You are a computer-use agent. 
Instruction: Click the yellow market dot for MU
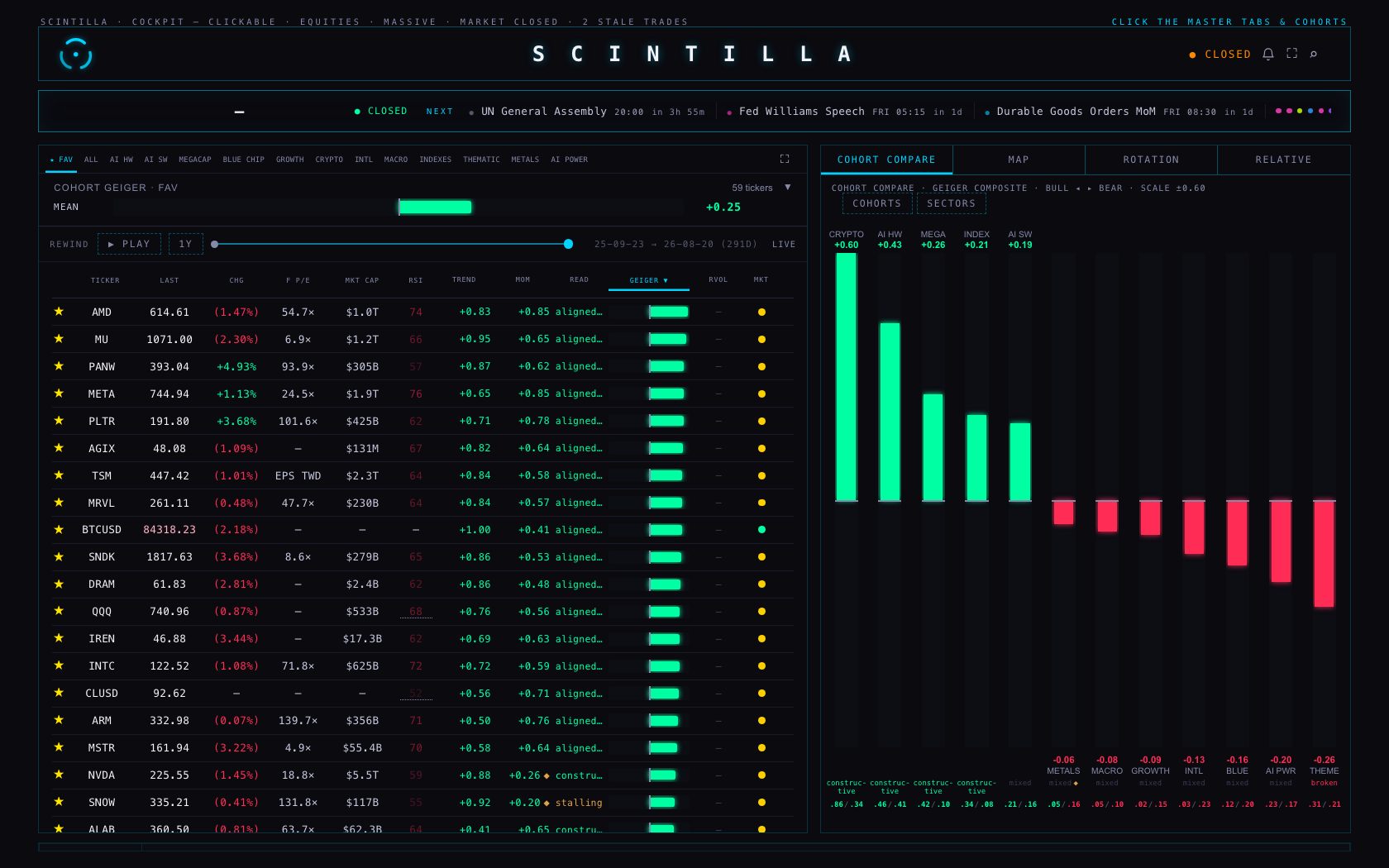click(761, 339)
